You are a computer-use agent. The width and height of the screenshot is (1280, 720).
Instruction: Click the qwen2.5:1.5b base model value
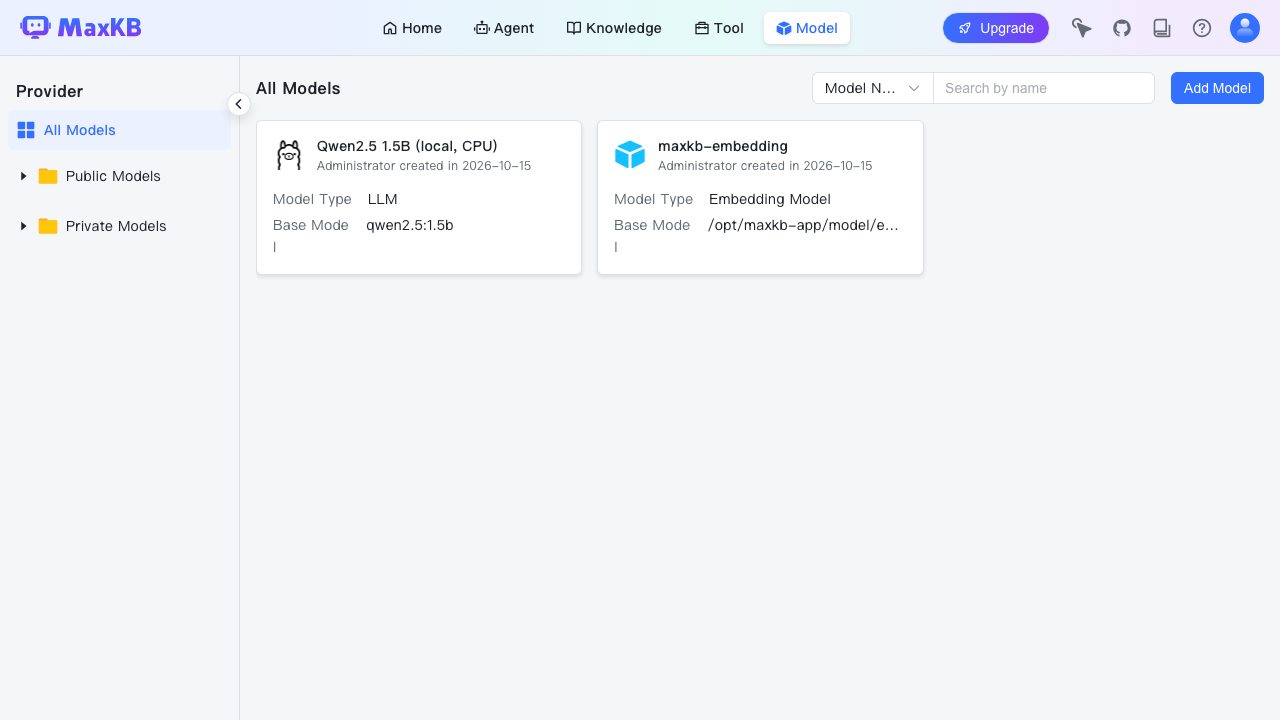[410, 225]
